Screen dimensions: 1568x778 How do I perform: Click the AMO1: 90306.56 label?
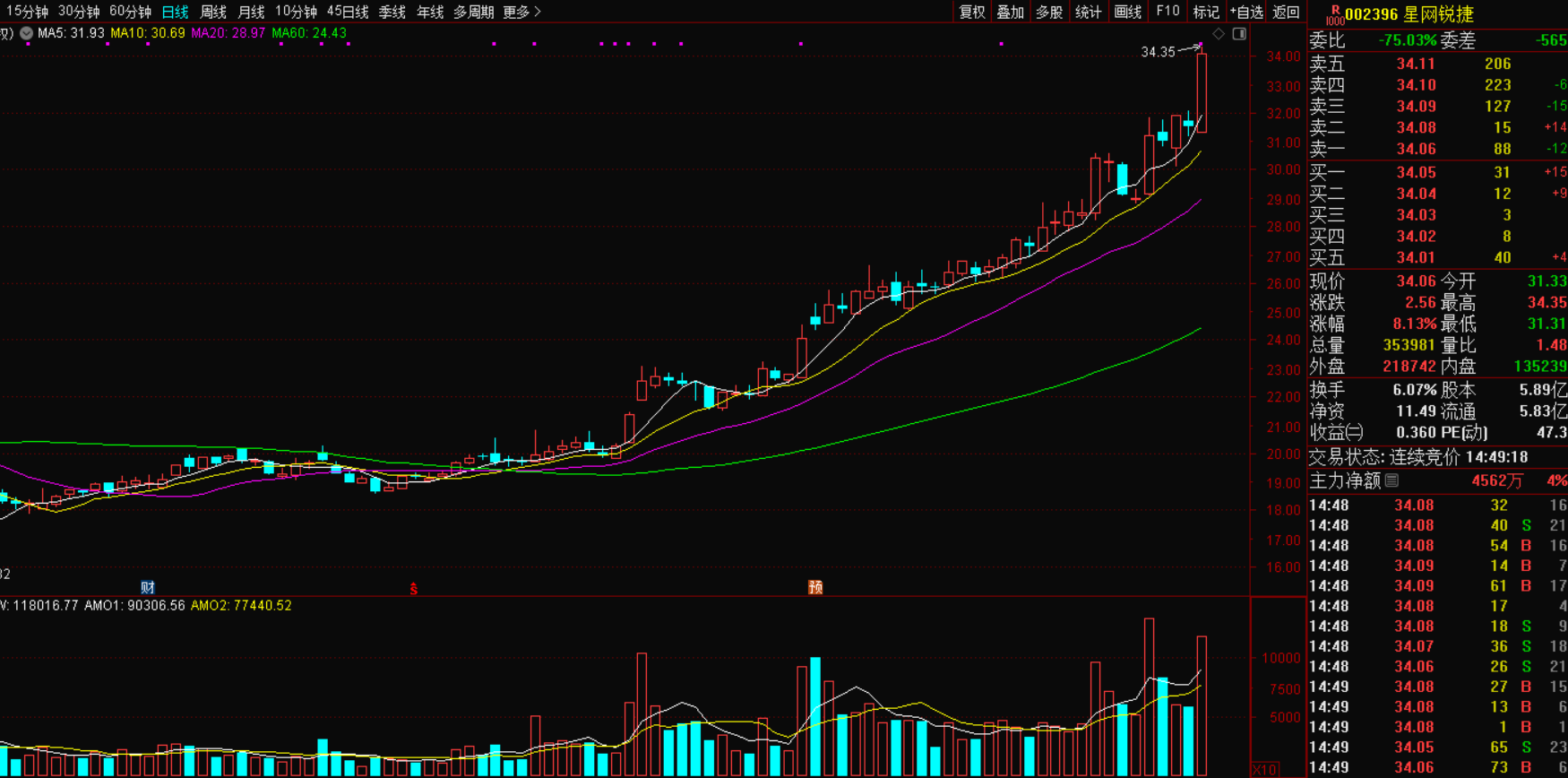134,606
